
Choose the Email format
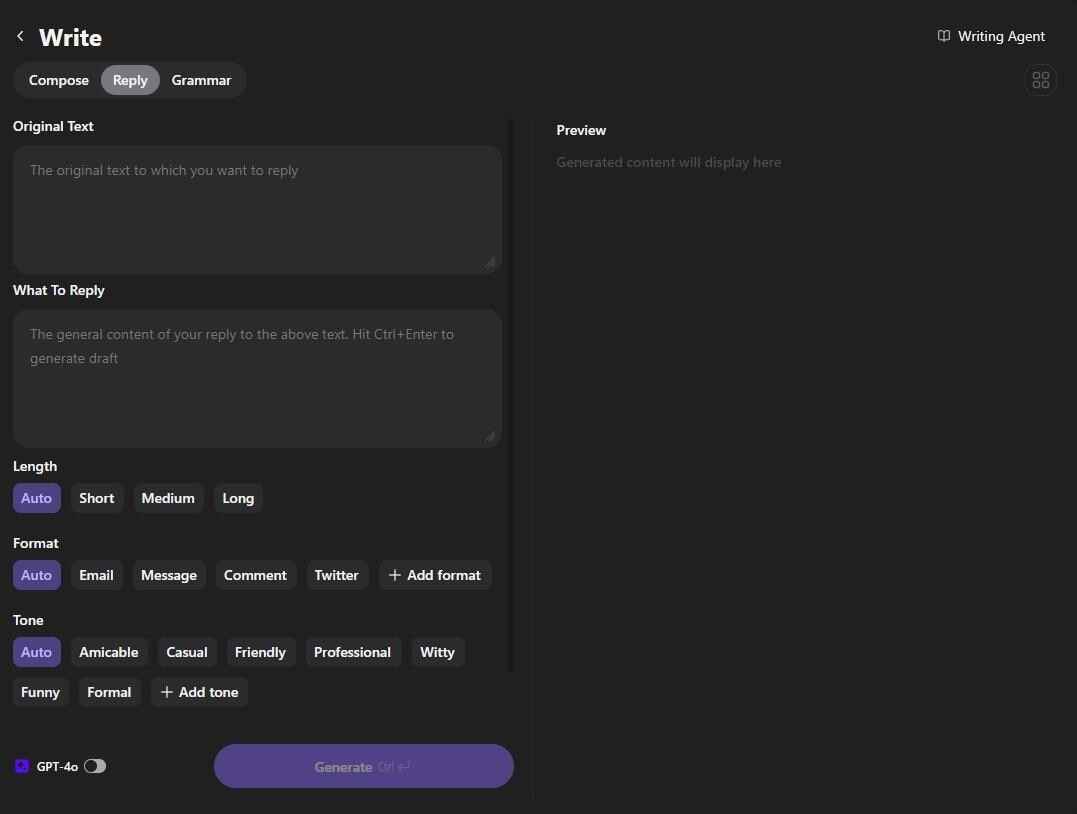click(x=96, y=574)
